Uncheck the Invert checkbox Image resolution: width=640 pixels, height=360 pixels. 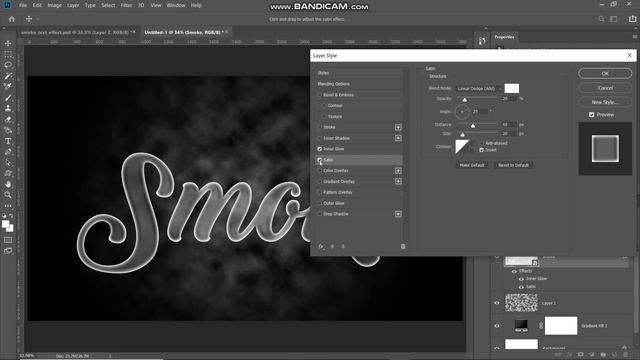[x=481, y=150]
